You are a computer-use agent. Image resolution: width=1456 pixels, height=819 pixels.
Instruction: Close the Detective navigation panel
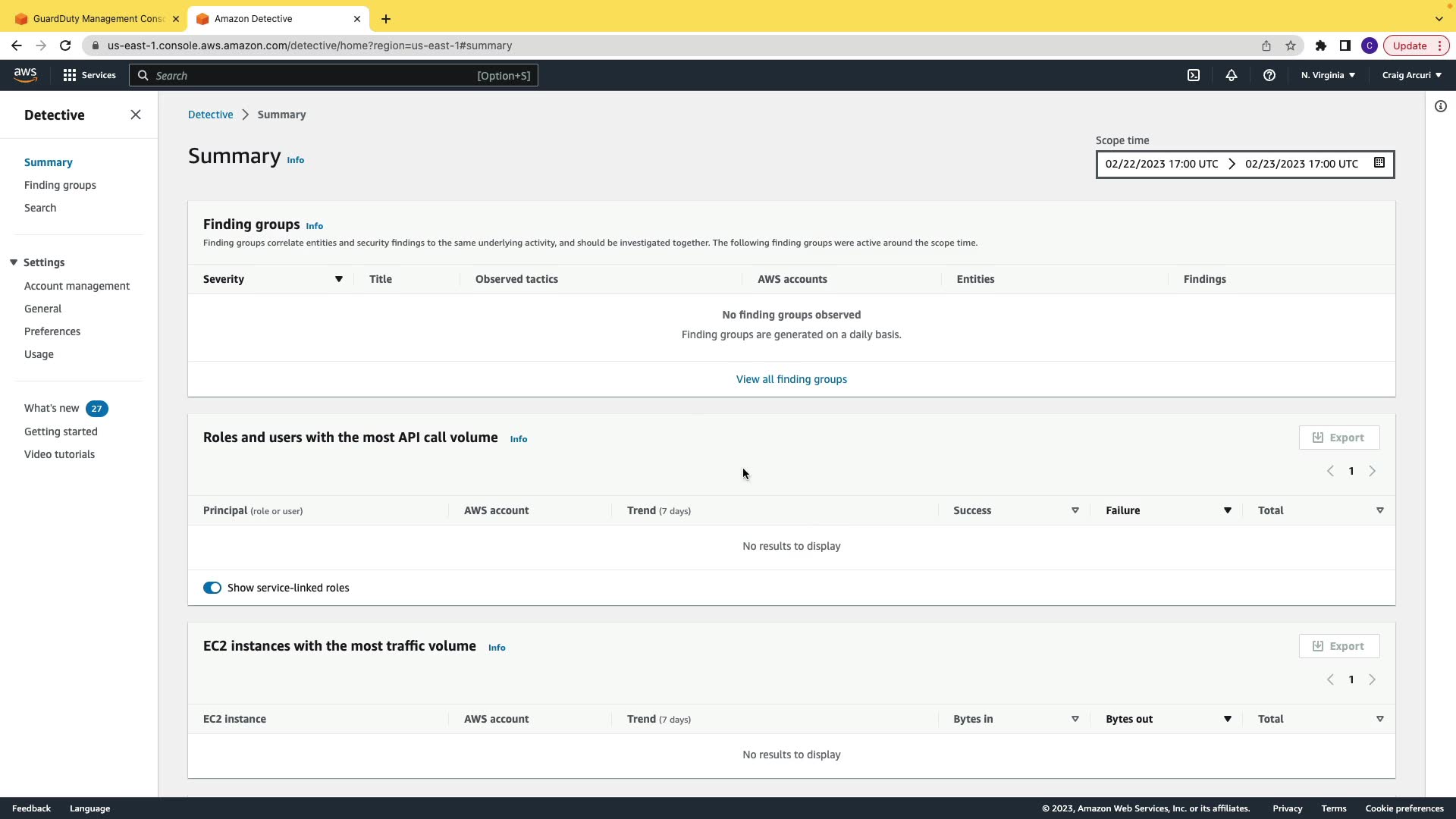136,115
